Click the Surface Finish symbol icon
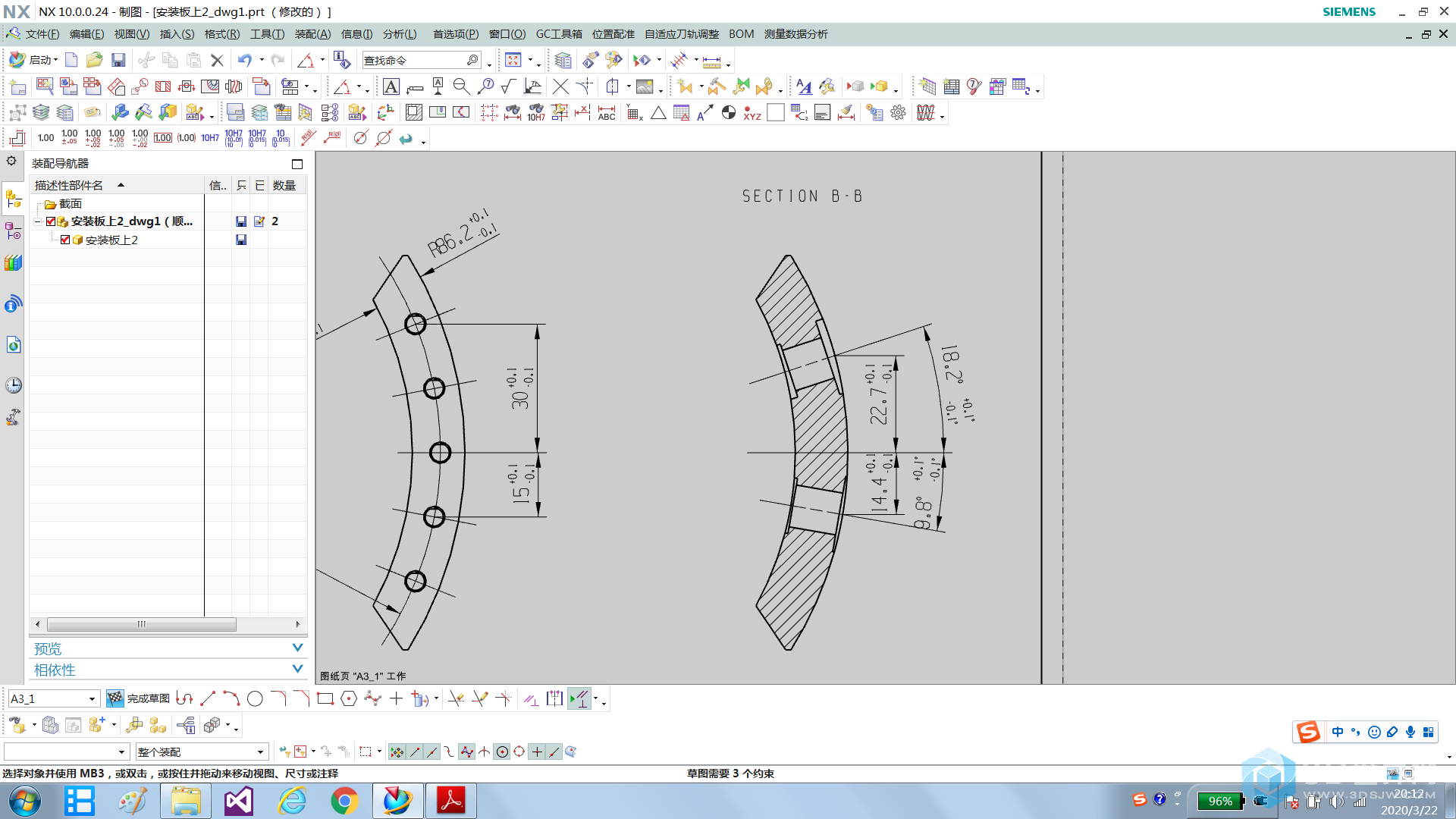Image resolution: width=1456 pixels, height=819 pixels. (509, 86)
